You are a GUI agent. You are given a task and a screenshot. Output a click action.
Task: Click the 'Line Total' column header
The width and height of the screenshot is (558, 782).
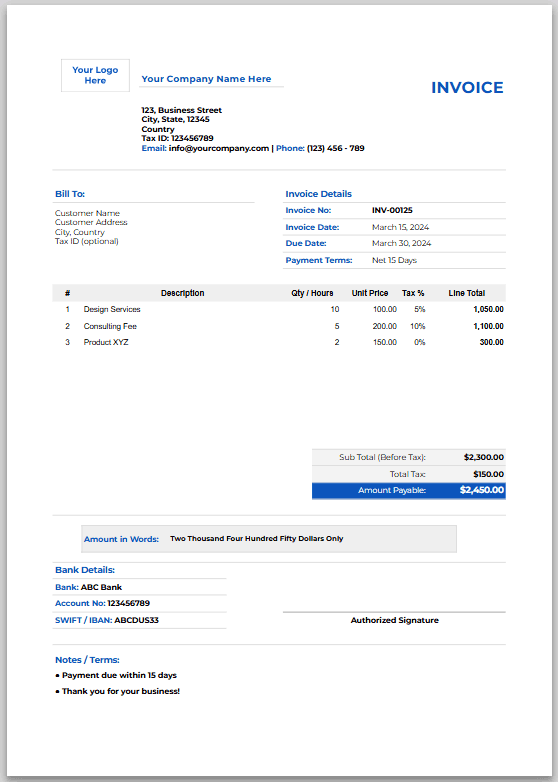point(467,293)
